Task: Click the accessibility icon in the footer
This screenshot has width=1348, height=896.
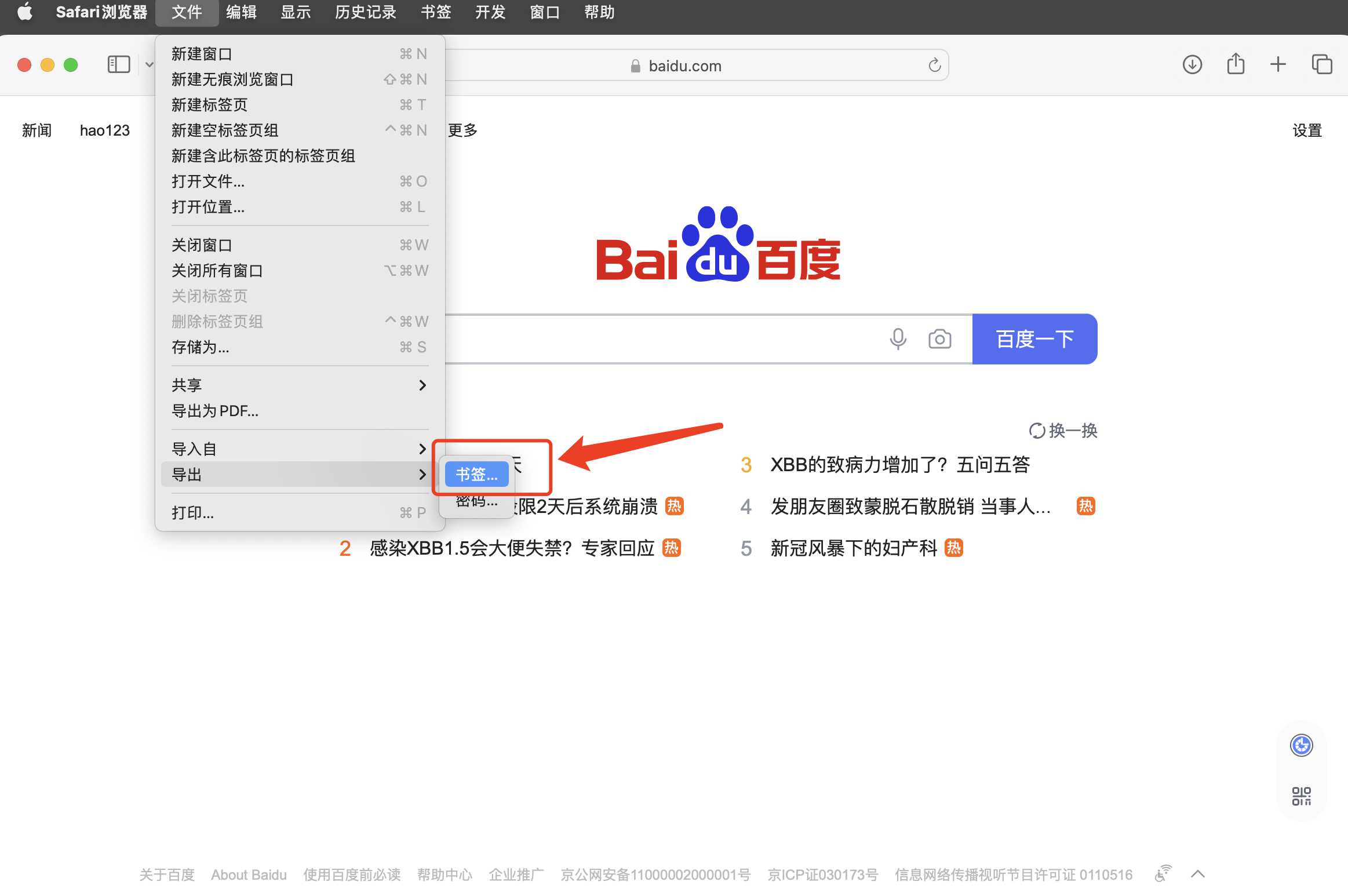Action: [1163, 873]
